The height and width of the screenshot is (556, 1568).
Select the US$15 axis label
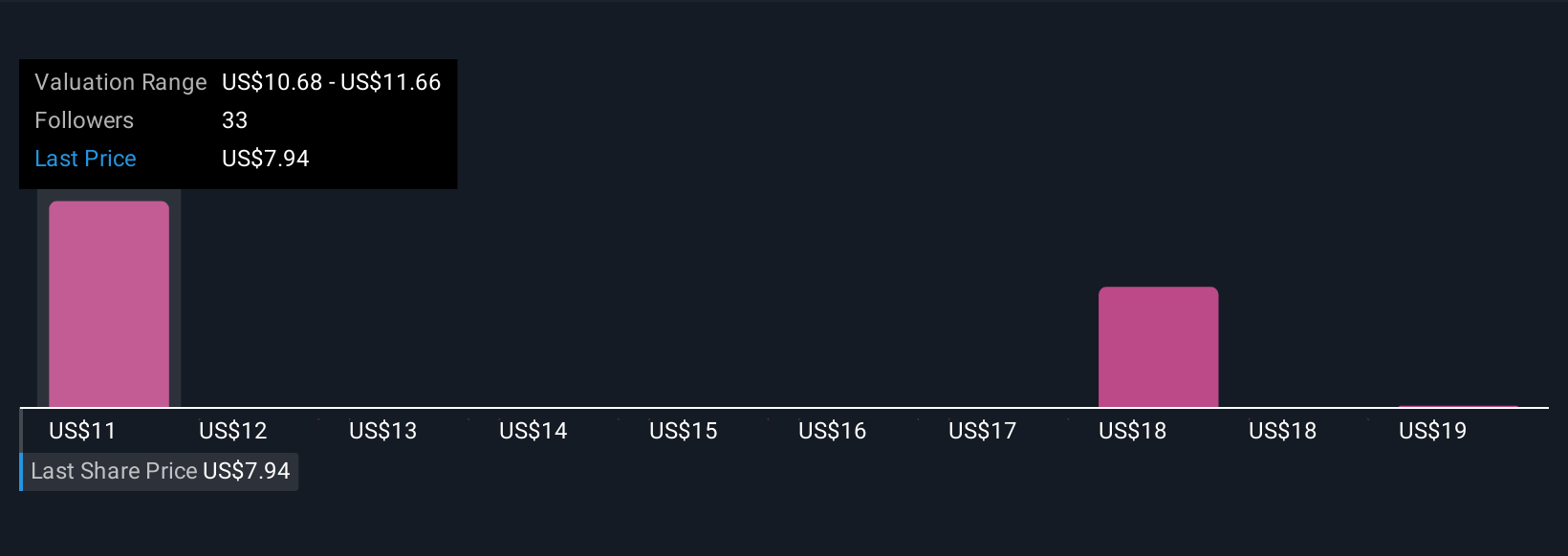(683, 431)
